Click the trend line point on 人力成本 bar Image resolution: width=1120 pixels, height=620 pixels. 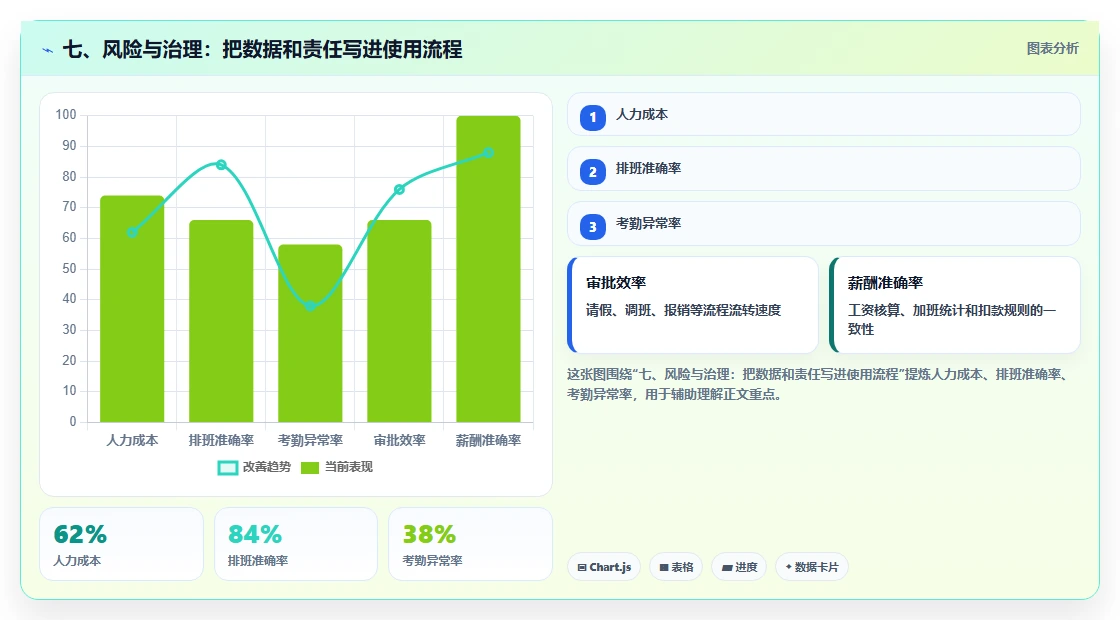point(132,232)
